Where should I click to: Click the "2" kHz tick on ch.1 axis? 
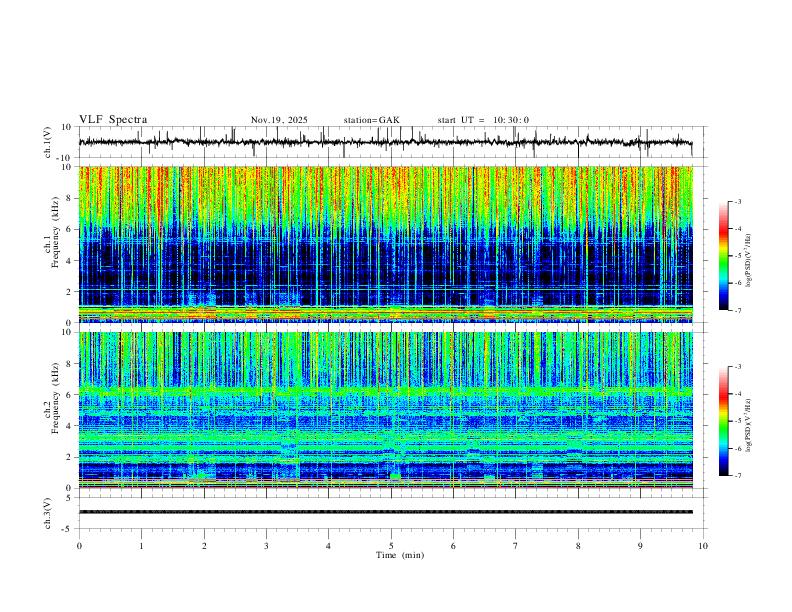click(x=69, y=291)
